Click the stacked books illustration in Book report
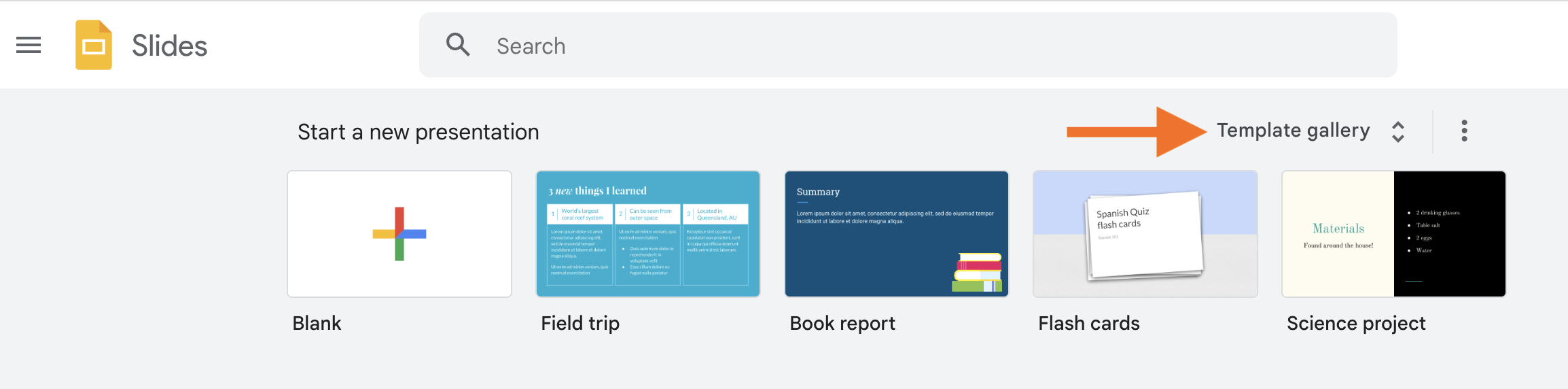 coord(978,273)
